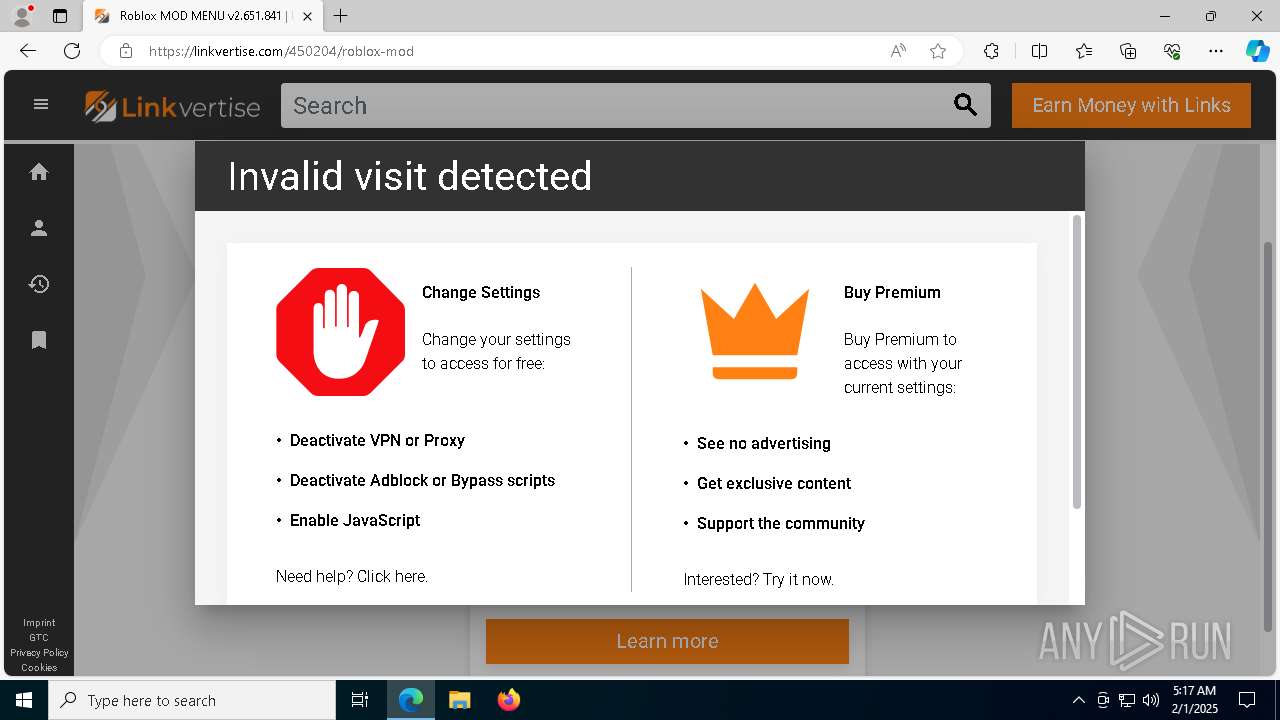Image resolution: width=1280 pixels, height=720 pixels.
Task: Open network icon in system tray
Action: pos(1127,700)
